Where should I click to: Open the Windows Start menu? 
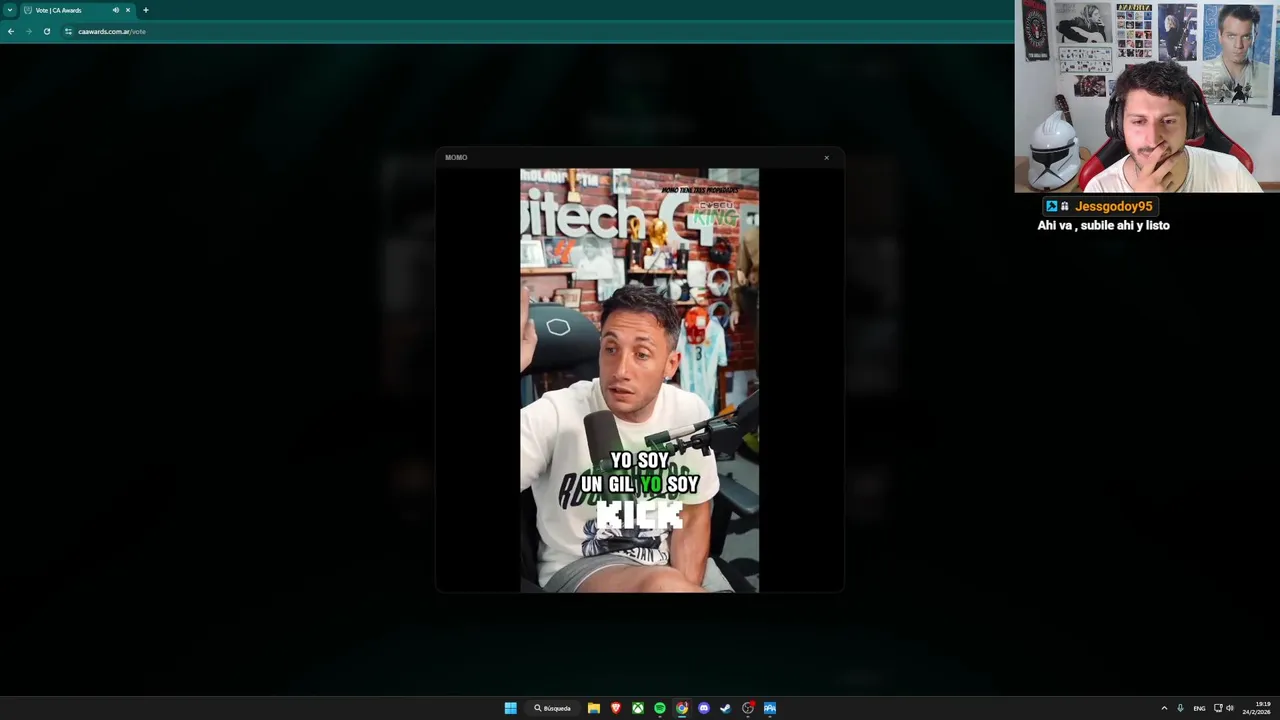click(510, 708)
